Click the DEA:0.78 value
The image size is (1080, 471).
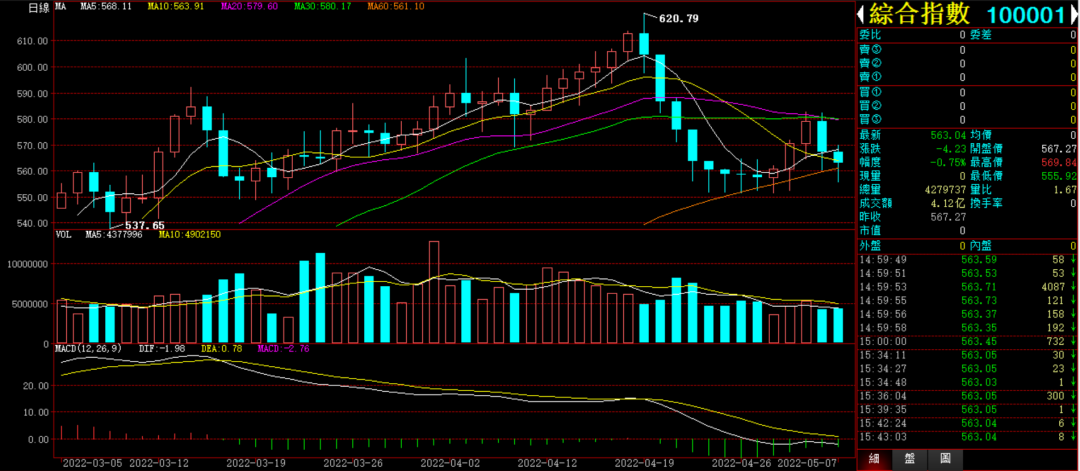(221, 348)
